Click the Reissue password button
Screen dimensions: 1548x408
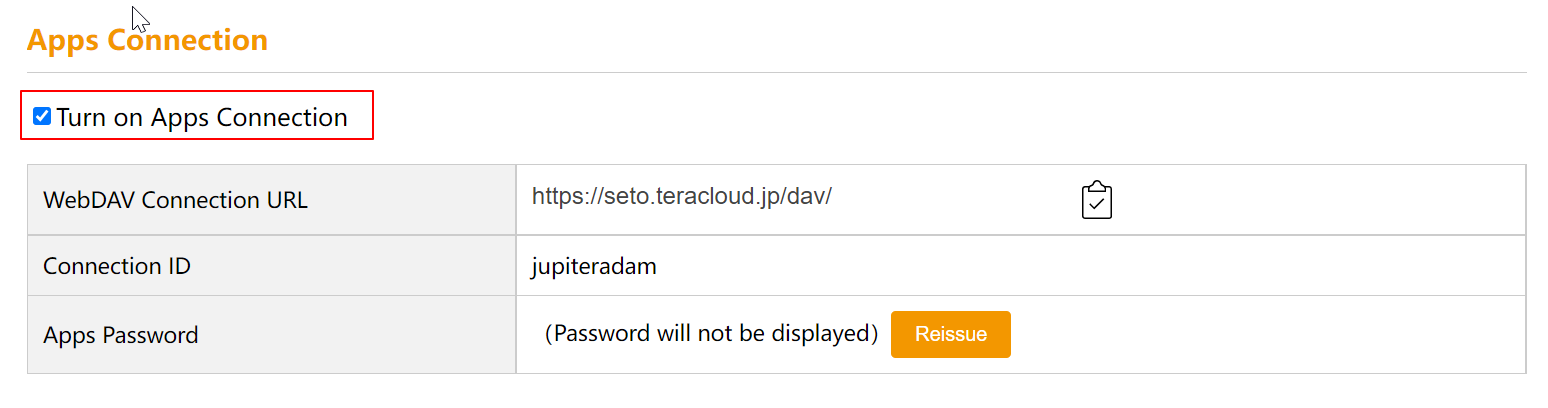950,334
